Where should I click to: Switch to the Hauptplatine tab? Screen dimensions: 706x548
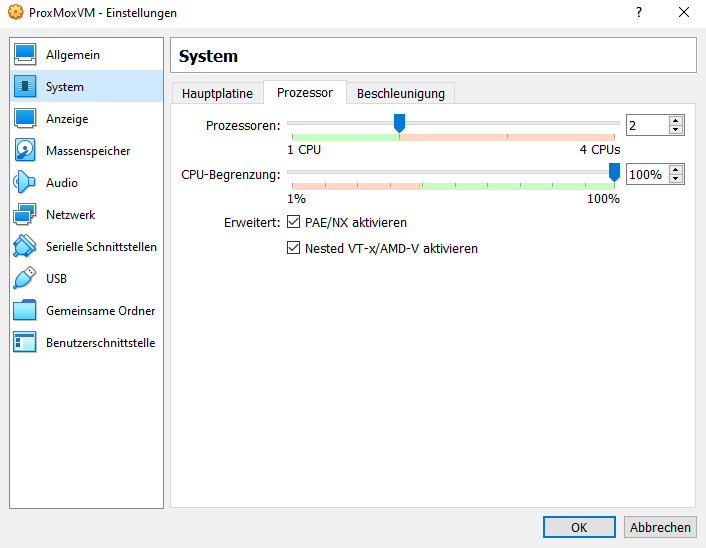coord(217,93)
